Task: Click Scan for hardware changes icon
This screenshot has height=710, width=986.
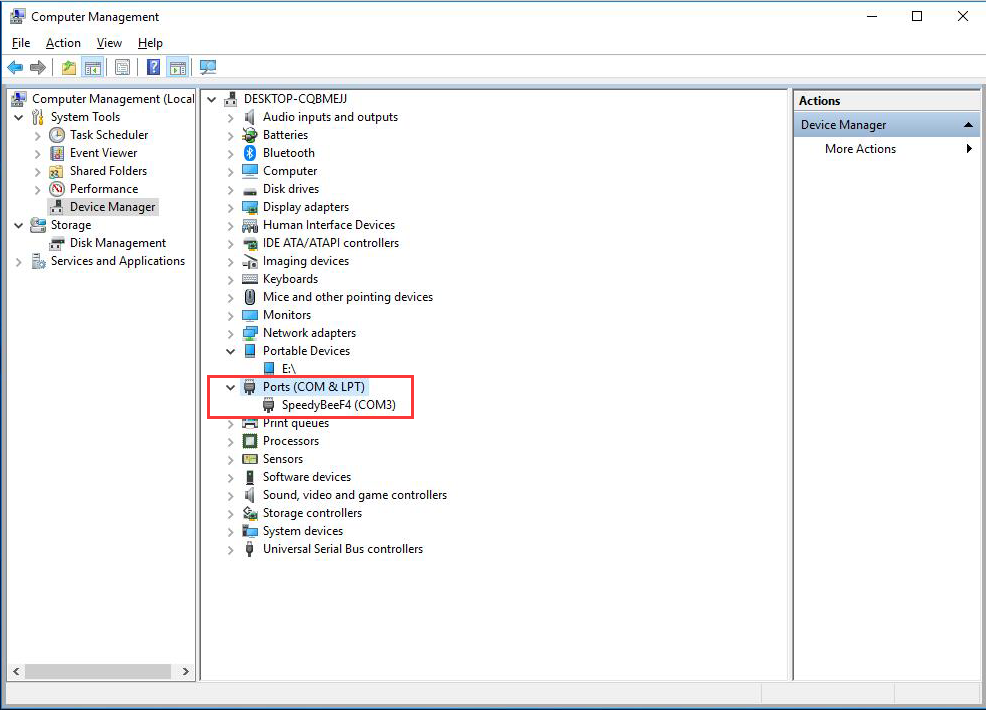Action: click(x=208, y=68)
